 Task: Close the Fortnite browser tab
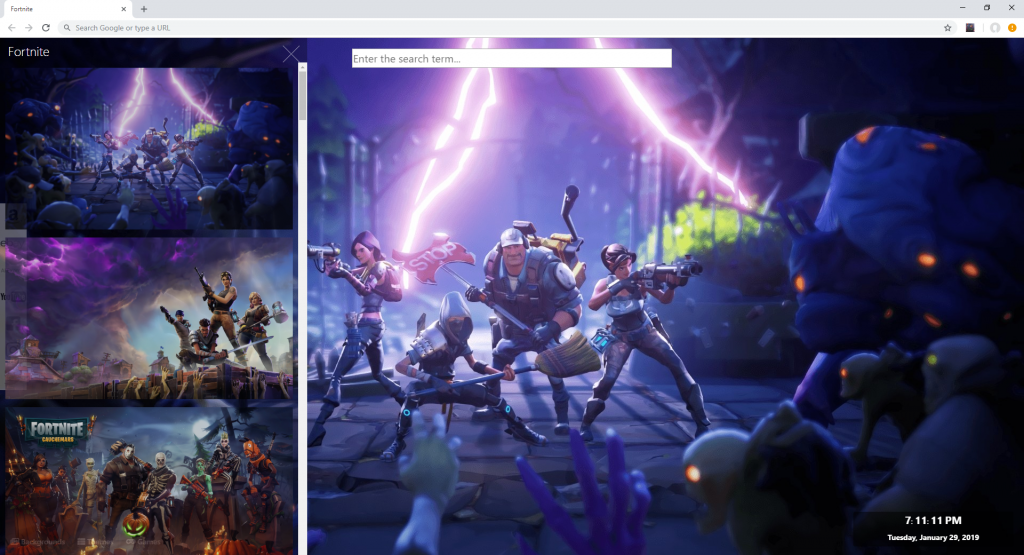click(123, 9)
